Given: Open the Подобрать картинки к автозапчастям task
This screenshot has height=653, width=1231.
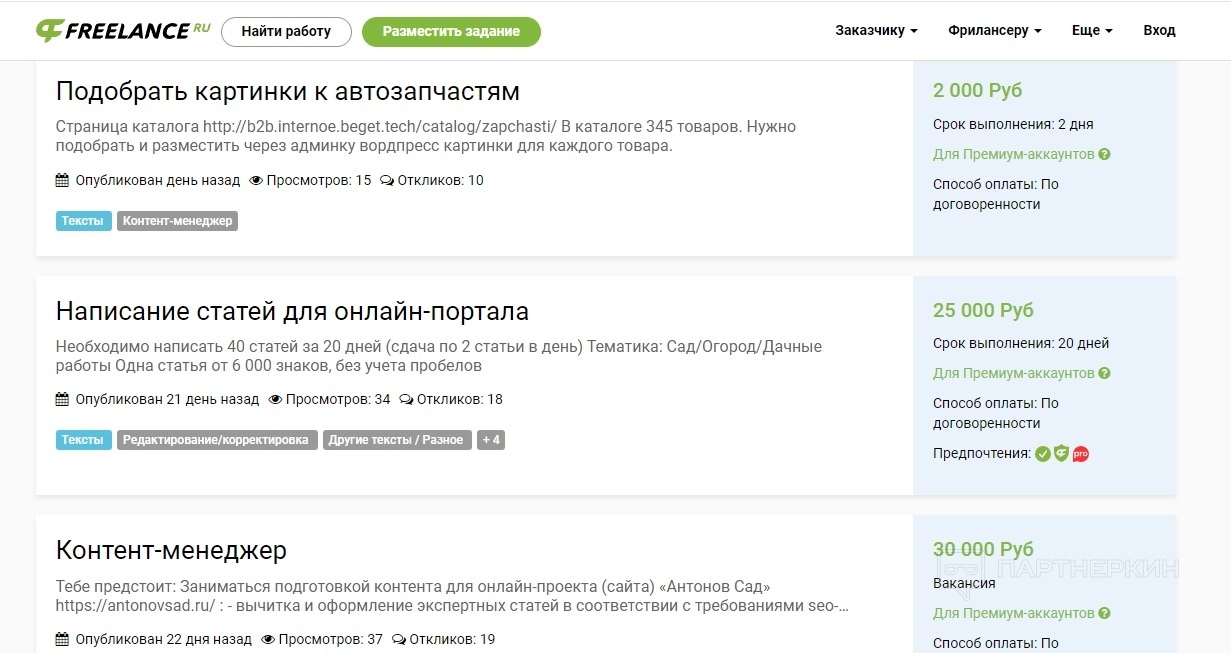Looking at the screenshot, I should [288, 91].
